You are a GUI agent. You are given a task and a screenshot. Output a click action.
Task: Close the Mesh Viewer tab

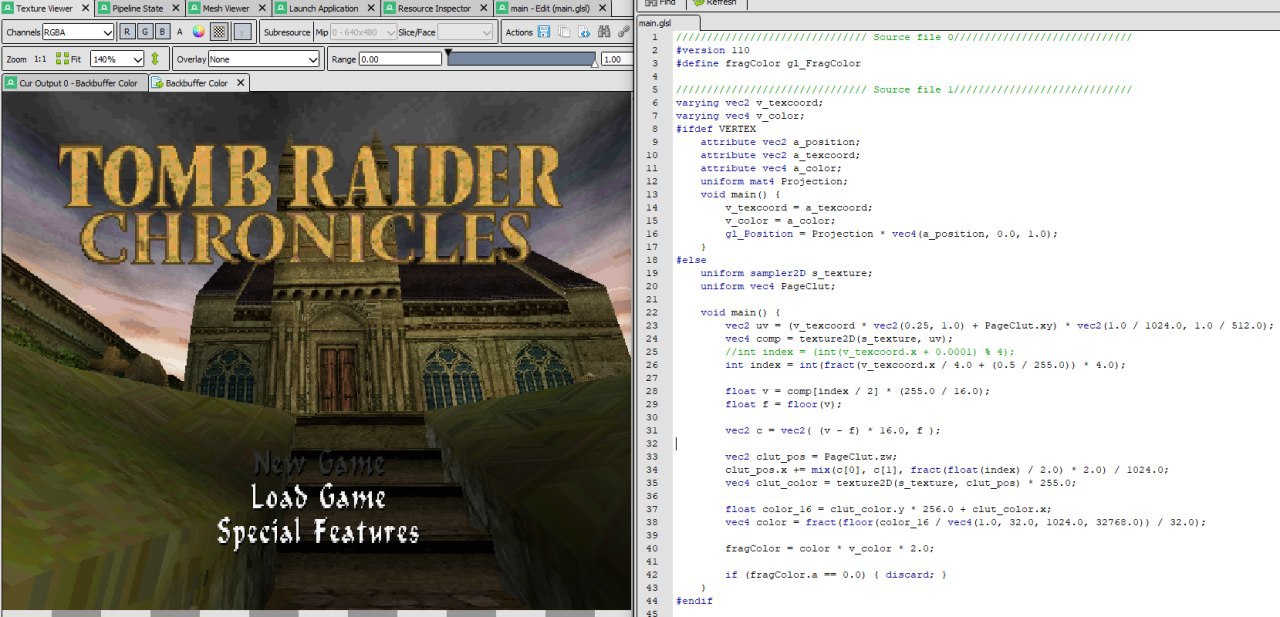(262, 8)
